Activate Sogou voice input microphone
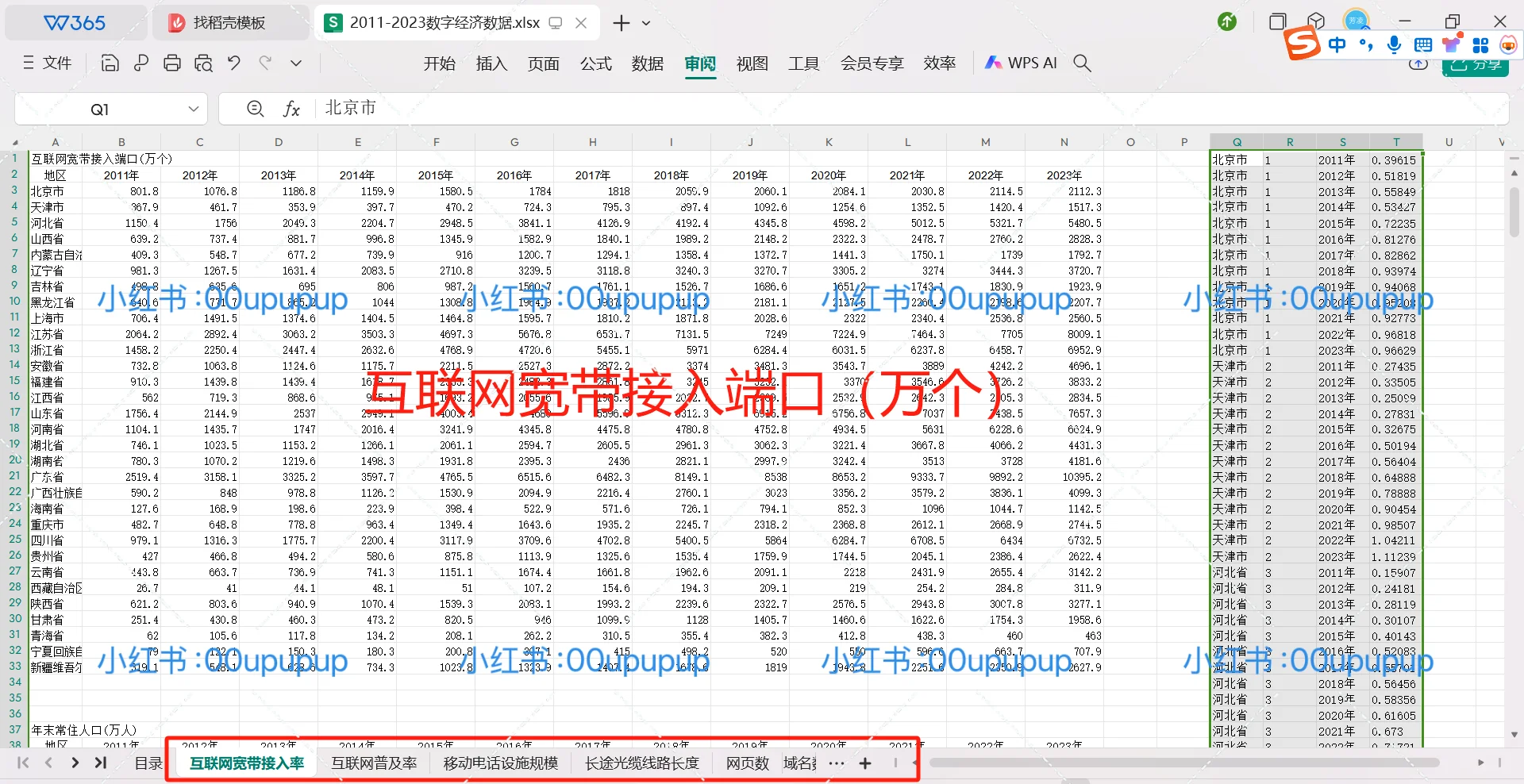This screenshot has width=1524, height=784. point(1393,45)
